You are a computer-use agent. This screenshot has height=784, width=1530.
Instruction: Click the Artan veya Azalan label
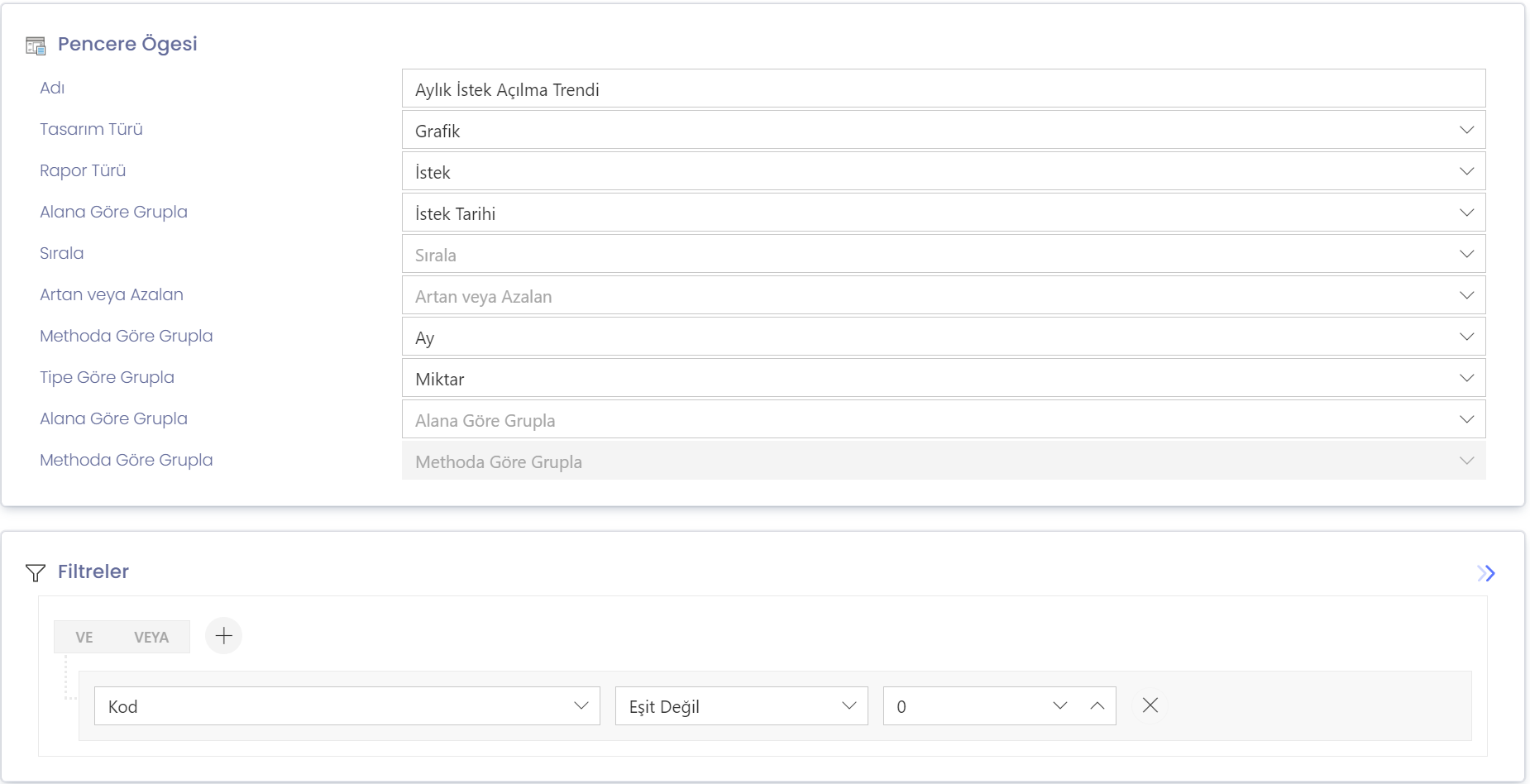pos(112,294)
